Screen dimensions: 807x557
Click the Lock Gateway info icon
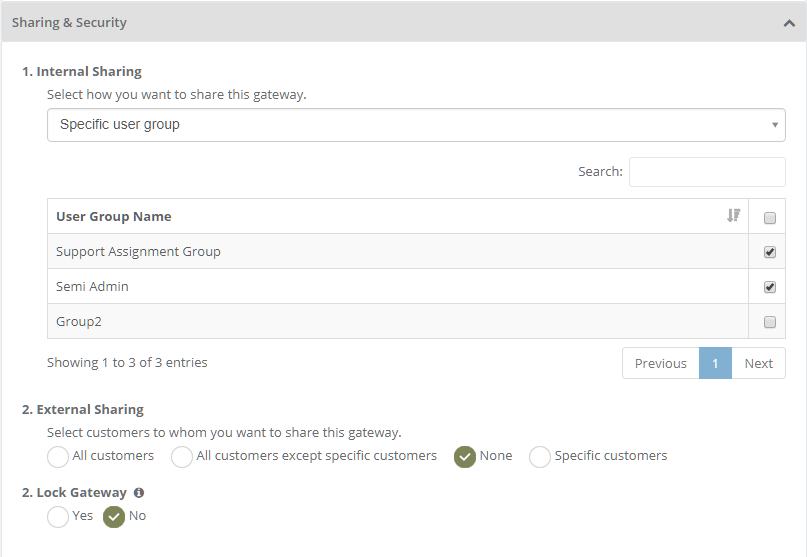pos(138,493)
